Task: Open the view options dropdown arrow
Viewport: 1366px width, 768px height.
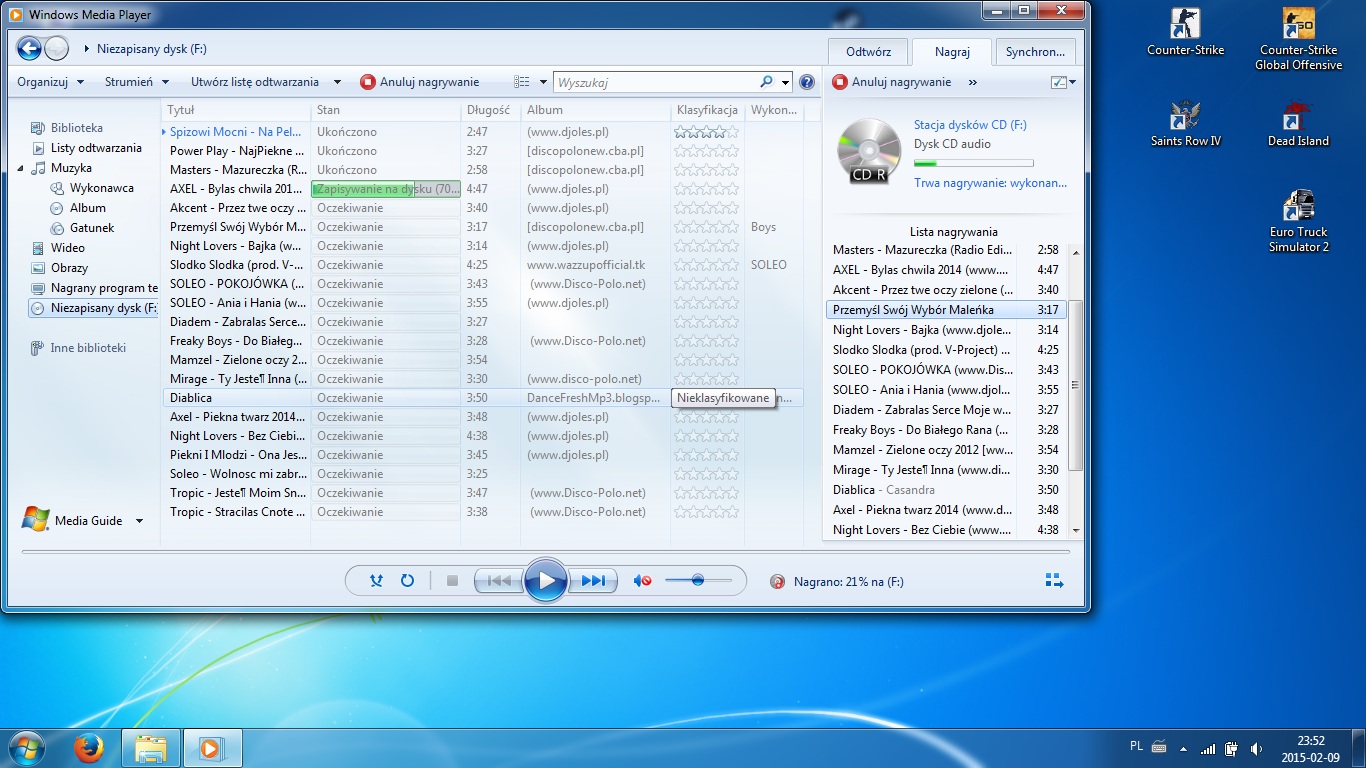Action: coord(543,82)
